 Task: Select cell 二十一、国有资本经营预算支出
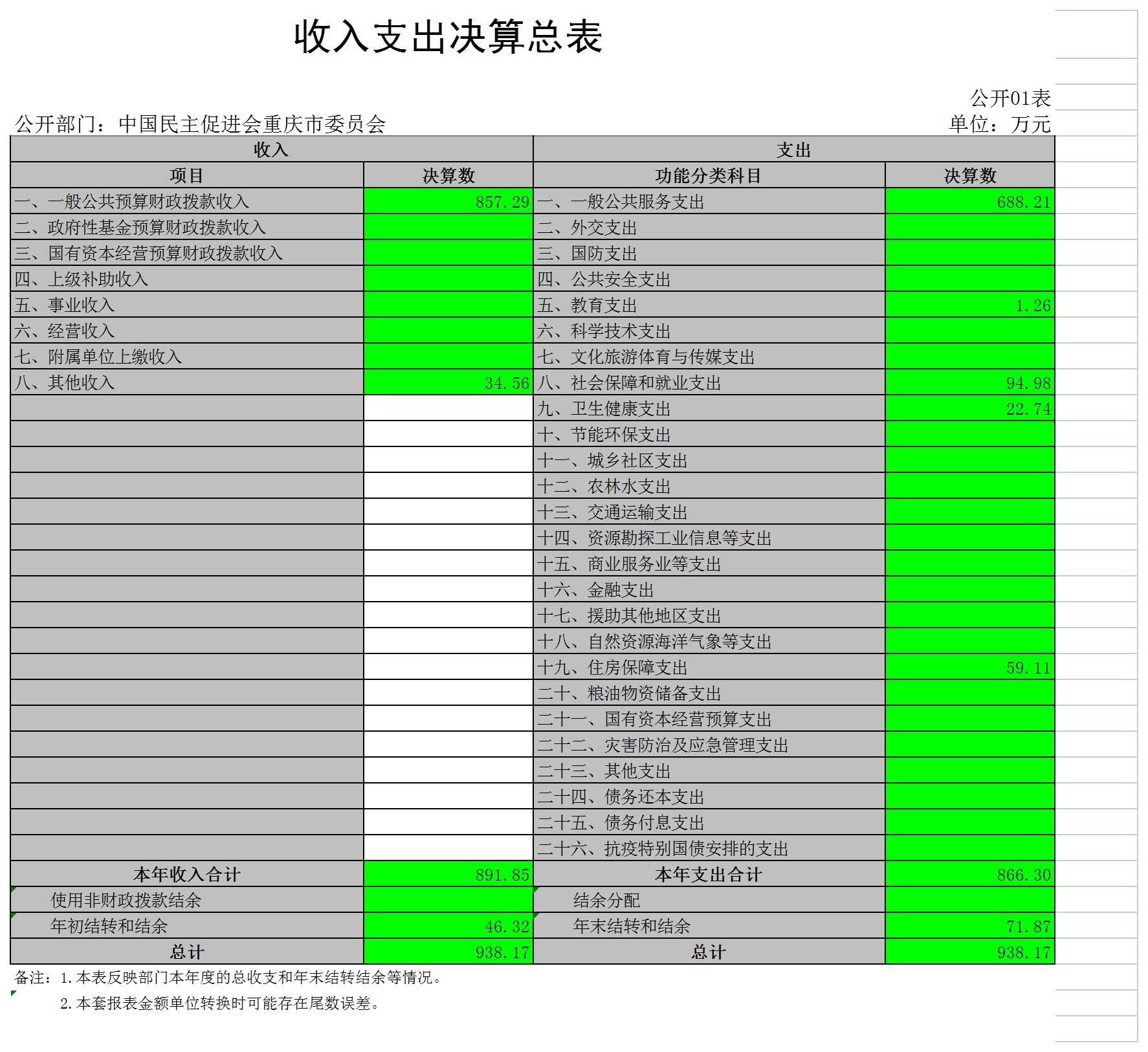point(709,719)
